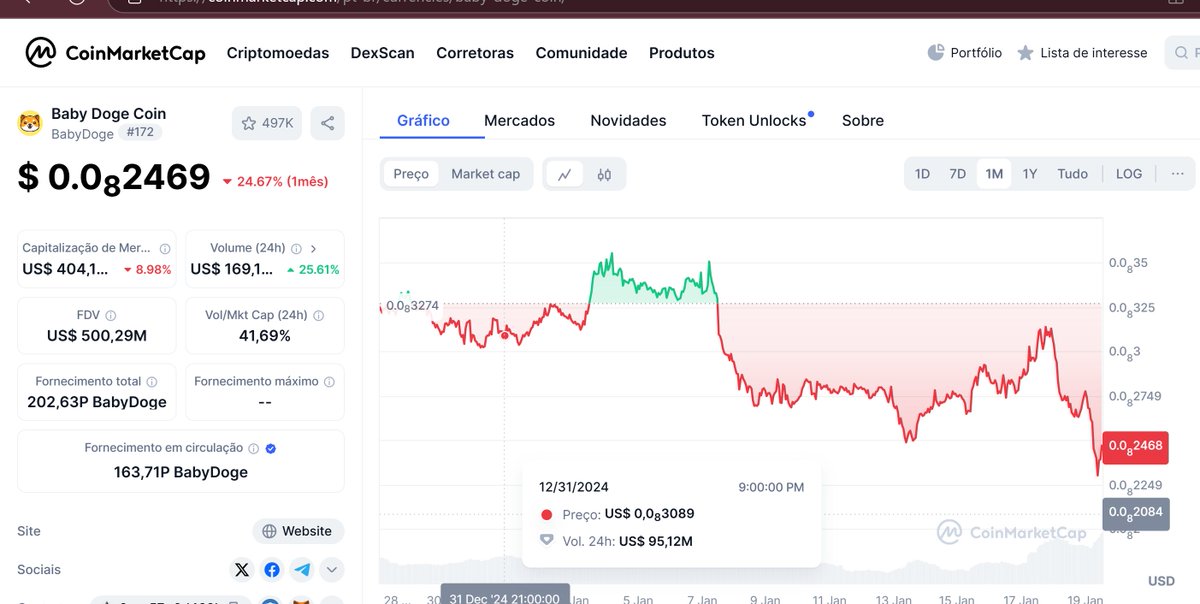Screen dimensions: 1200x604
Task: Open the Telegram social link
Action: click(x=302, y=570)
